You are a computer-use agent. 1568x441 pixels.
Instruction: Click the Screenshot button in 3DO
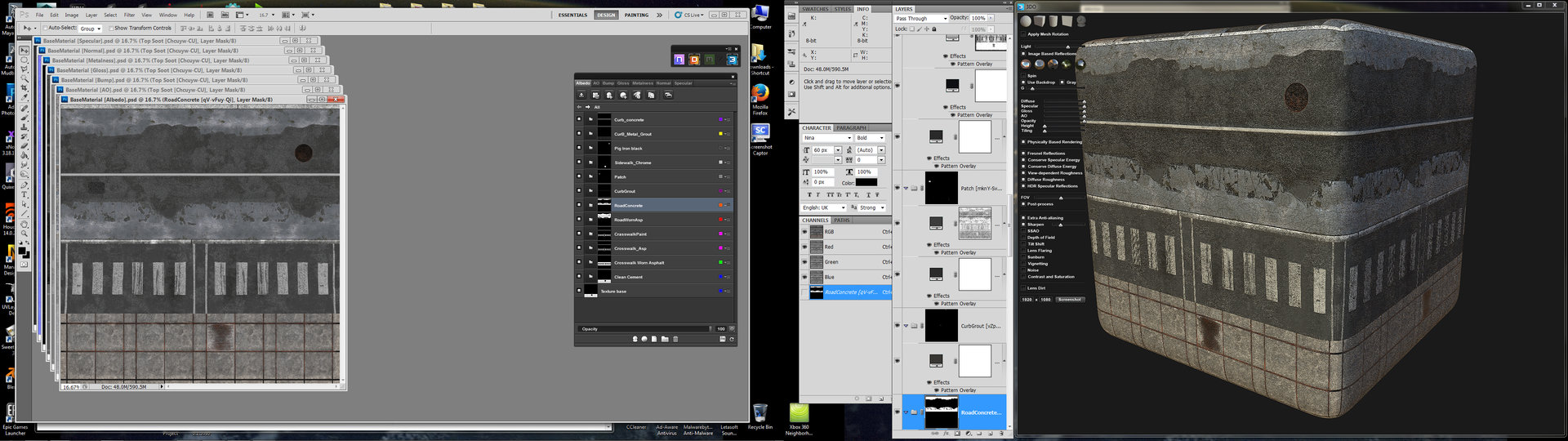click(1069, 300)
